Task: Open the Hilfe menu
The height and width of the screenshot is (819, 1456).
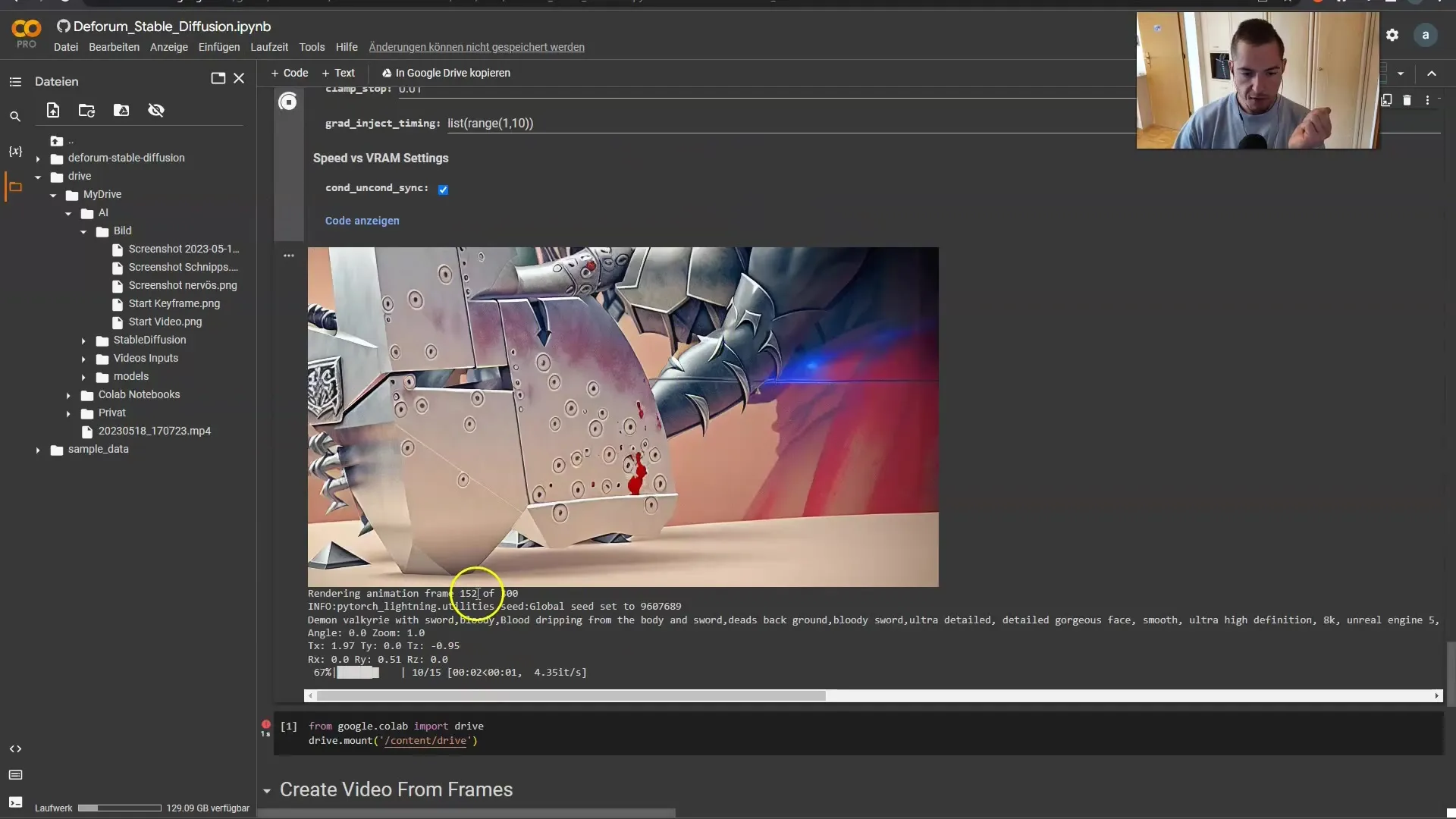Action: coord(347,47)
